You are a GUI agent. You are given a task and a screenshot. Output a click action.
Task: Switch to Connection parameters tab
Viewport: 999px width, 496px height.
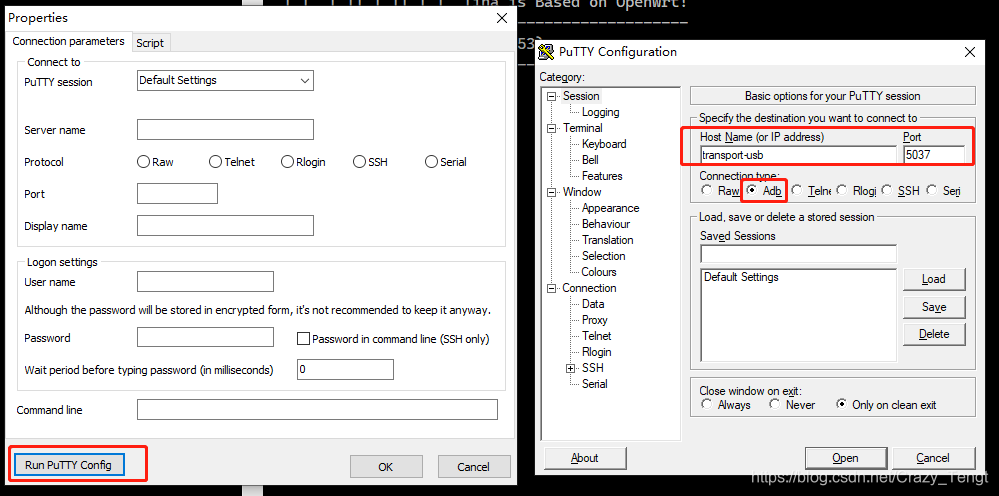[x=68, y=41]
